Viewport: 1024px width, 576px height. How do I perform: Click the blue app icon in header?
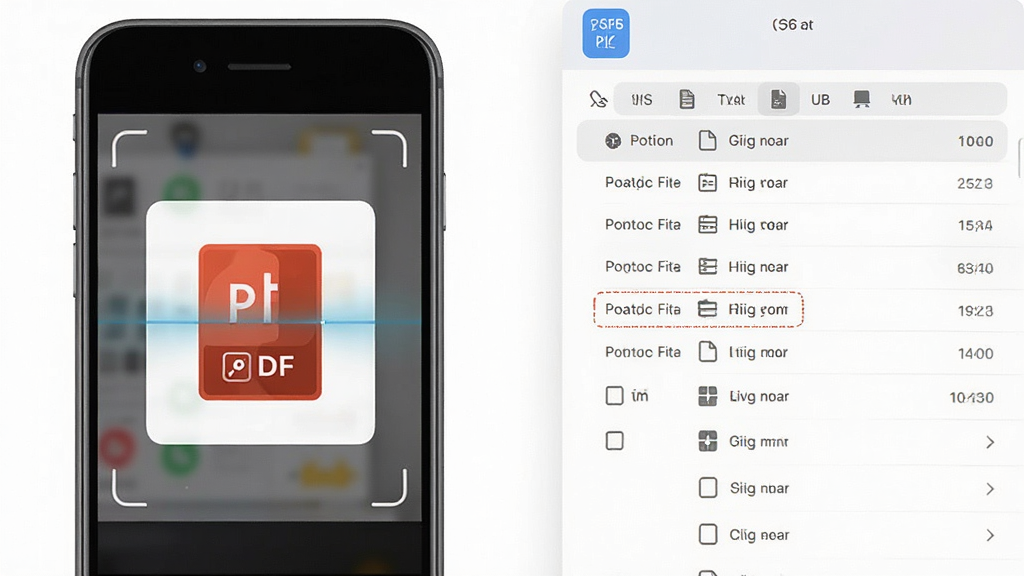click(x=606, y=33)
